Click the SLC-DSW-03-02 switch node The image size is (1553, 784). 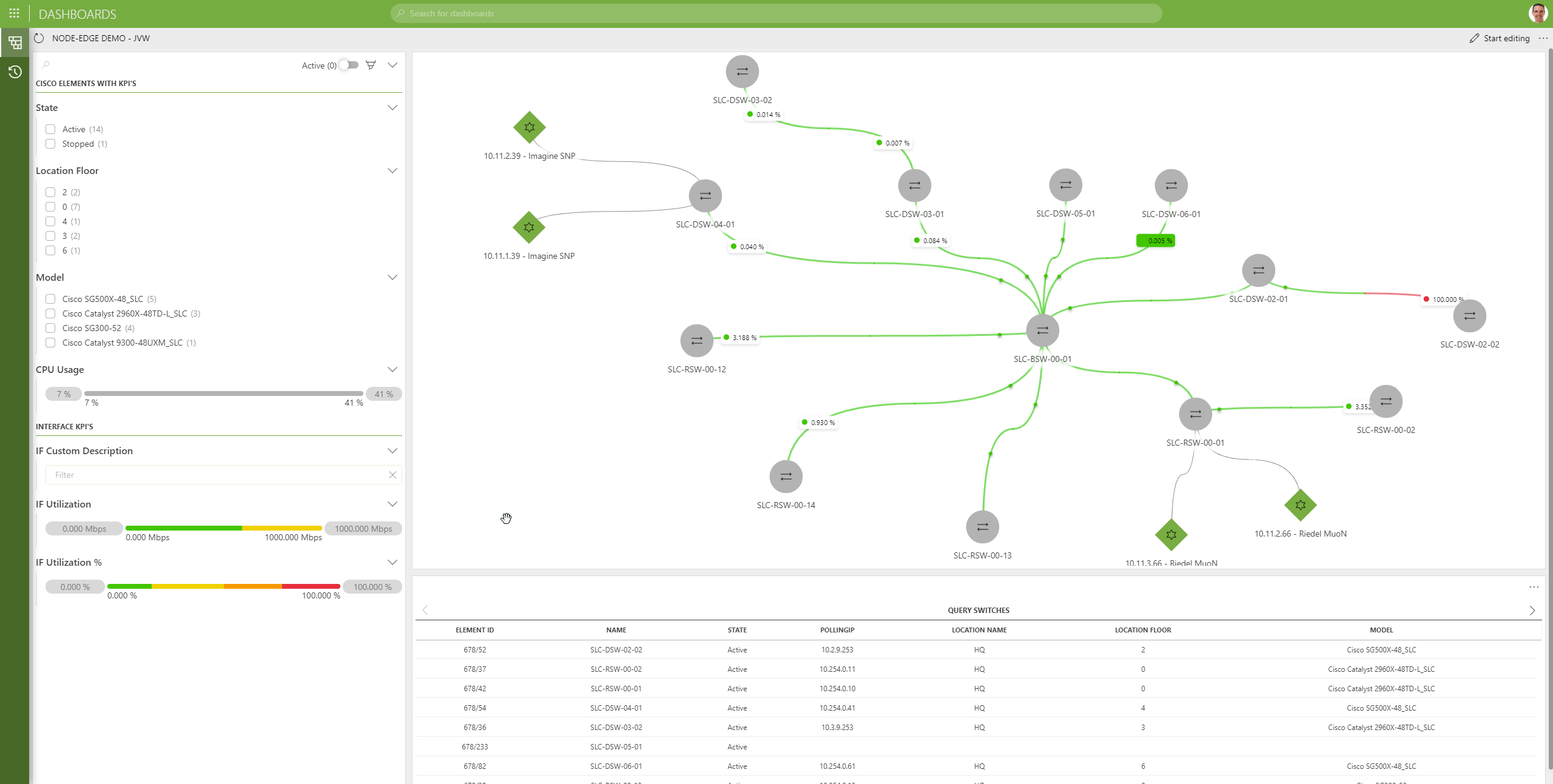pos(742,72)
